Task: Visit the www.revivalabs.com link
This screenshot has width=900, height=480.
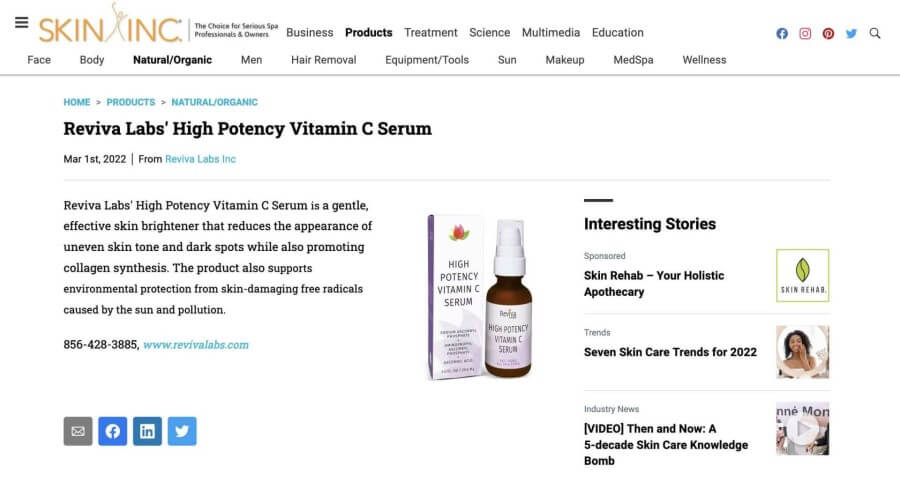Action: (196, 345)
